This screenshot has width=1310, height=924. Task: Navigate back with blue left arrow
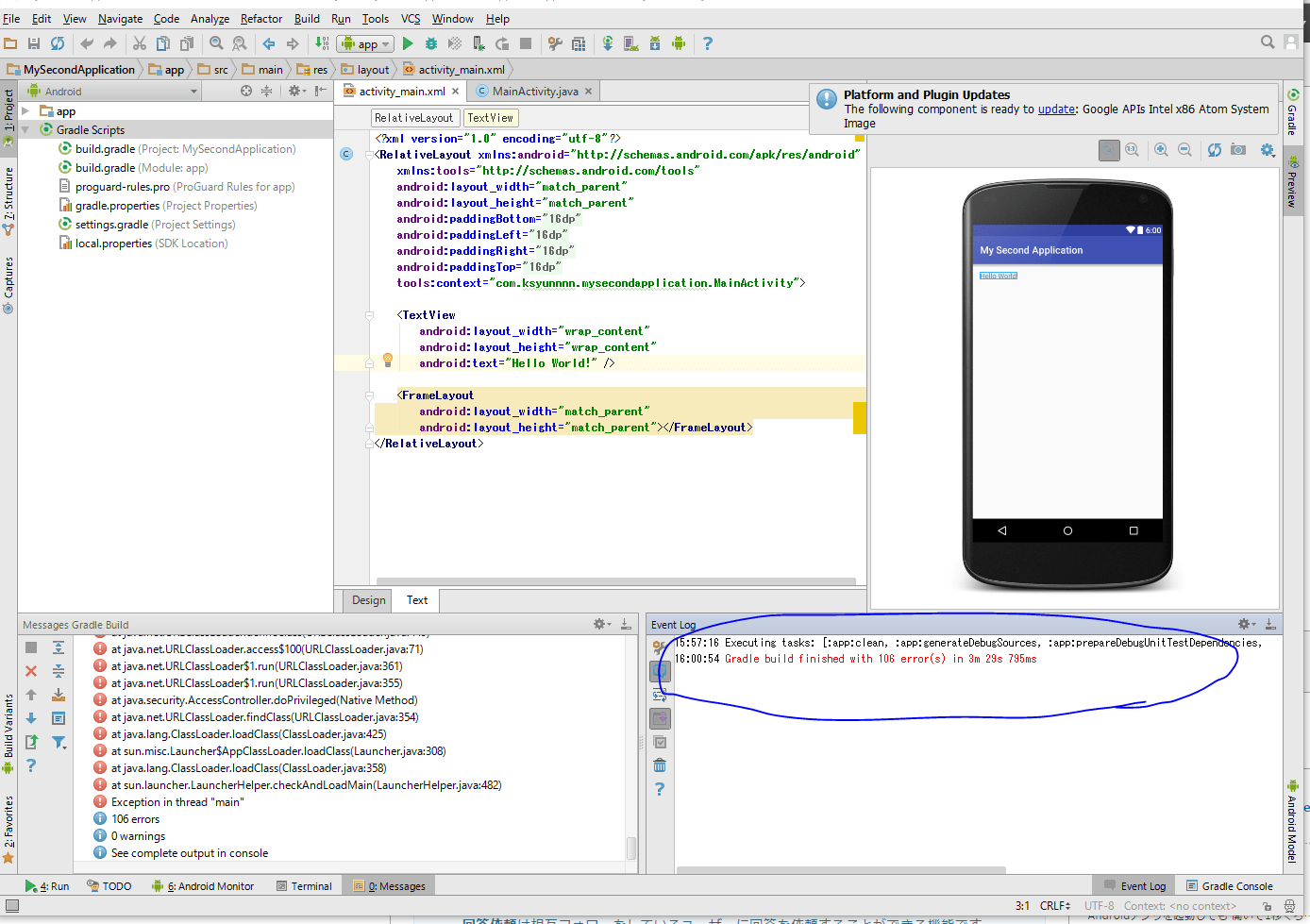coord(269,43)
